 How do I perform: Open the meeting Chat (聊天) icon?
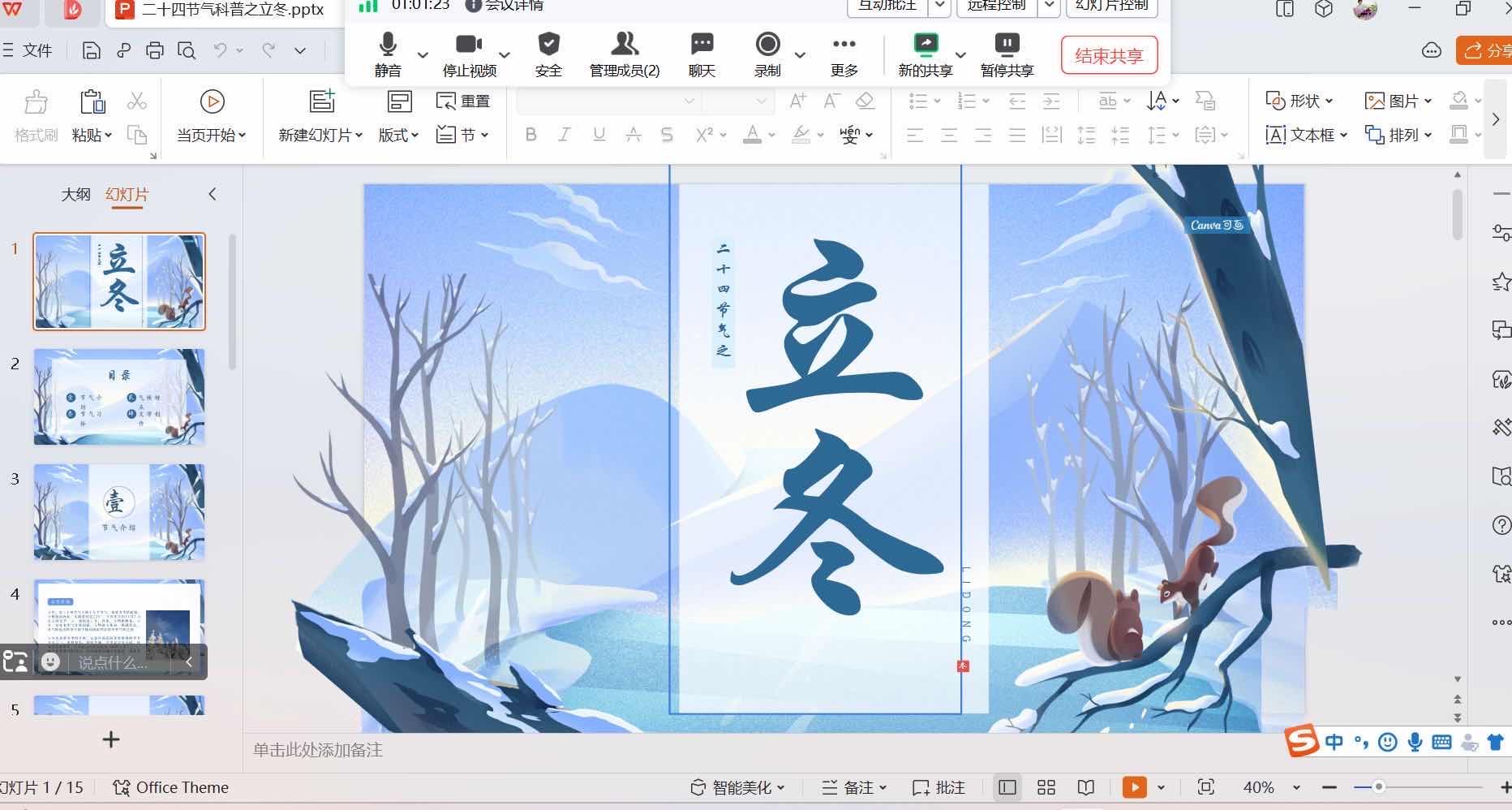coord(702,45)
